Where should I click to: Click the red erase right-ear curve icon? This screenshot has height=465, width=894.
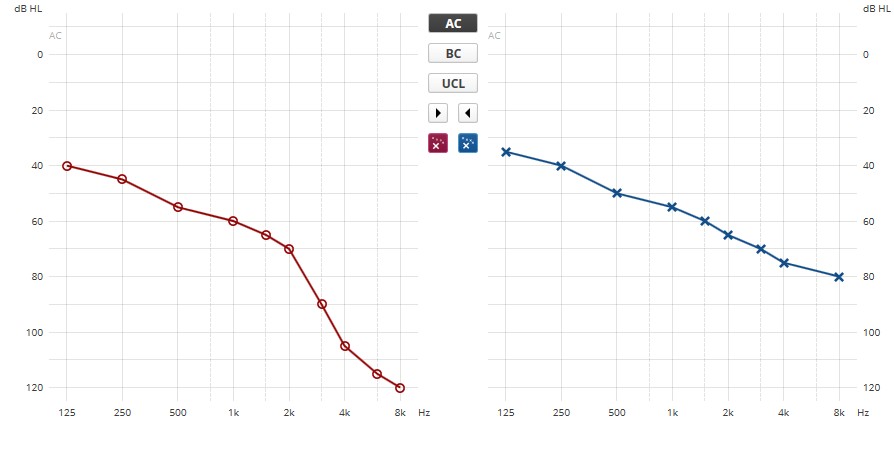click(437, 143)
